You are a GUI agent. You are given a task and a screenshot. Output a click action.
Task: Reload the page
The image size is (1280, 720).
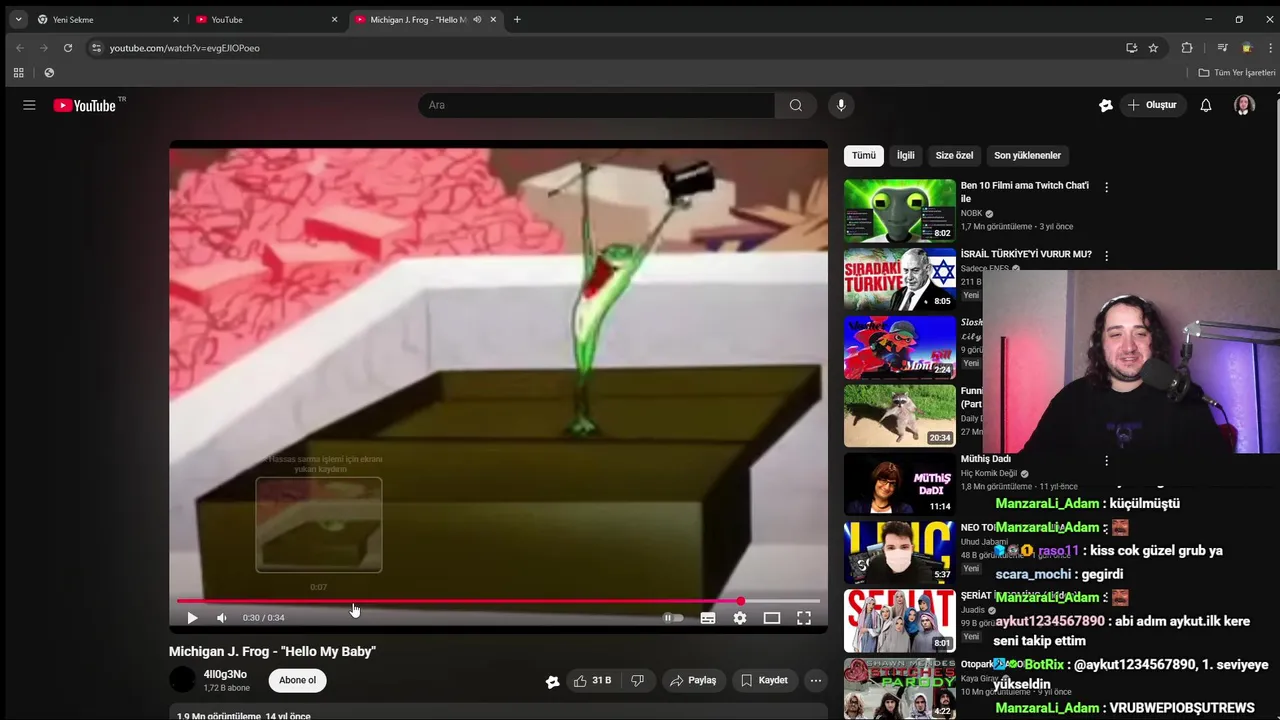point(68,47)
